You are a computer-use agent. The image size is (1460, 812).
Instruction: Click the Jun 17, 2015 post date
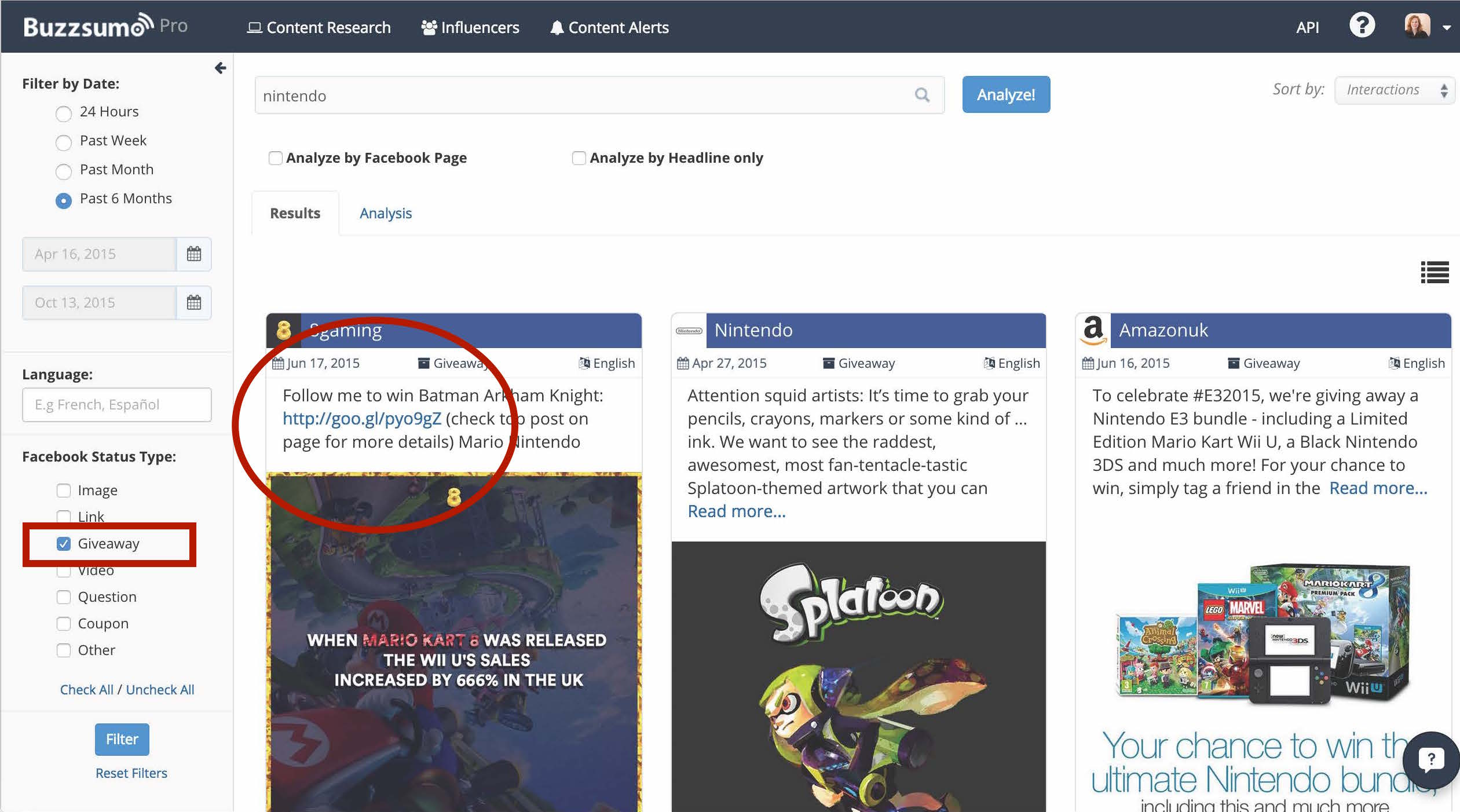[x=323, y=363]
